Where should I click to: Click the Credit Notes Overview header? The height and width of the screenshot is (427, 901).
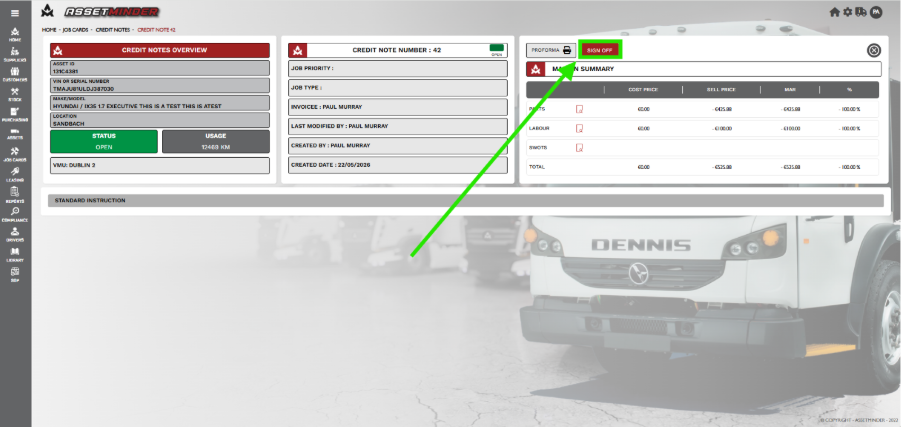point(160,51)
